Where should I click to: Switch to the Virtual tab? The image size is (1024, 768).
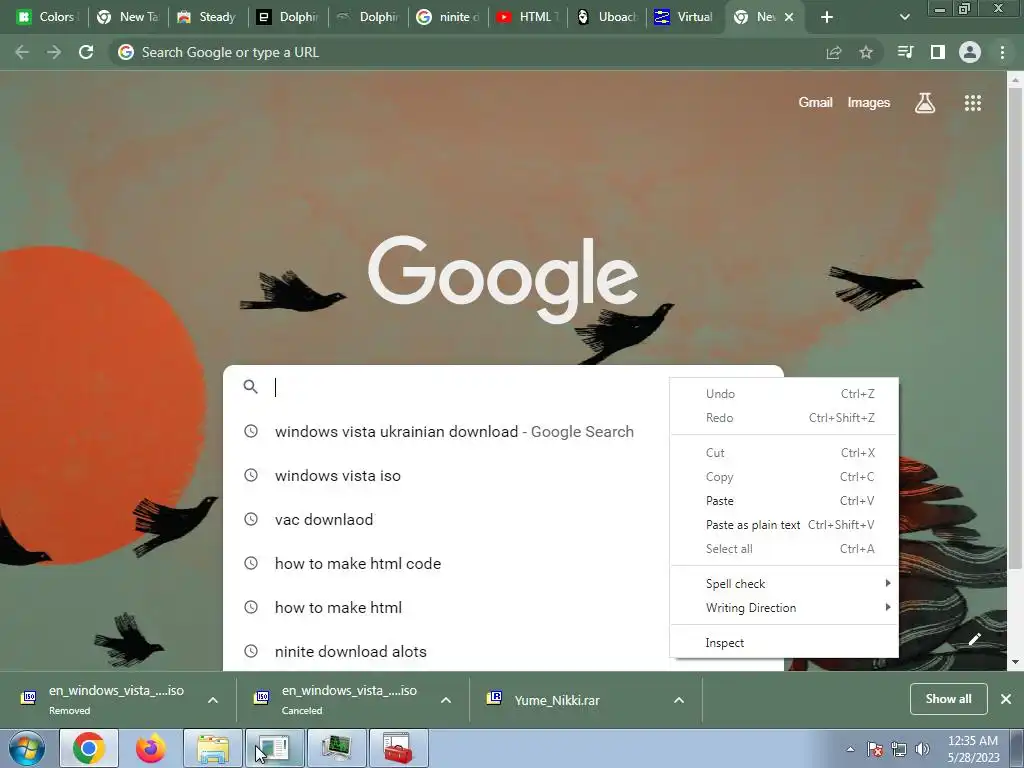[x=684, y=17]
